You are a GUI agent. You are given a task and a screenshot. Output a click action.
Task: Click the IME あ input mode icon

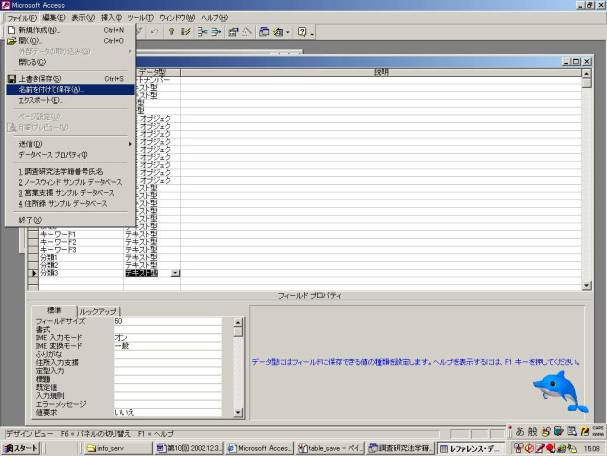click(520, 431)
